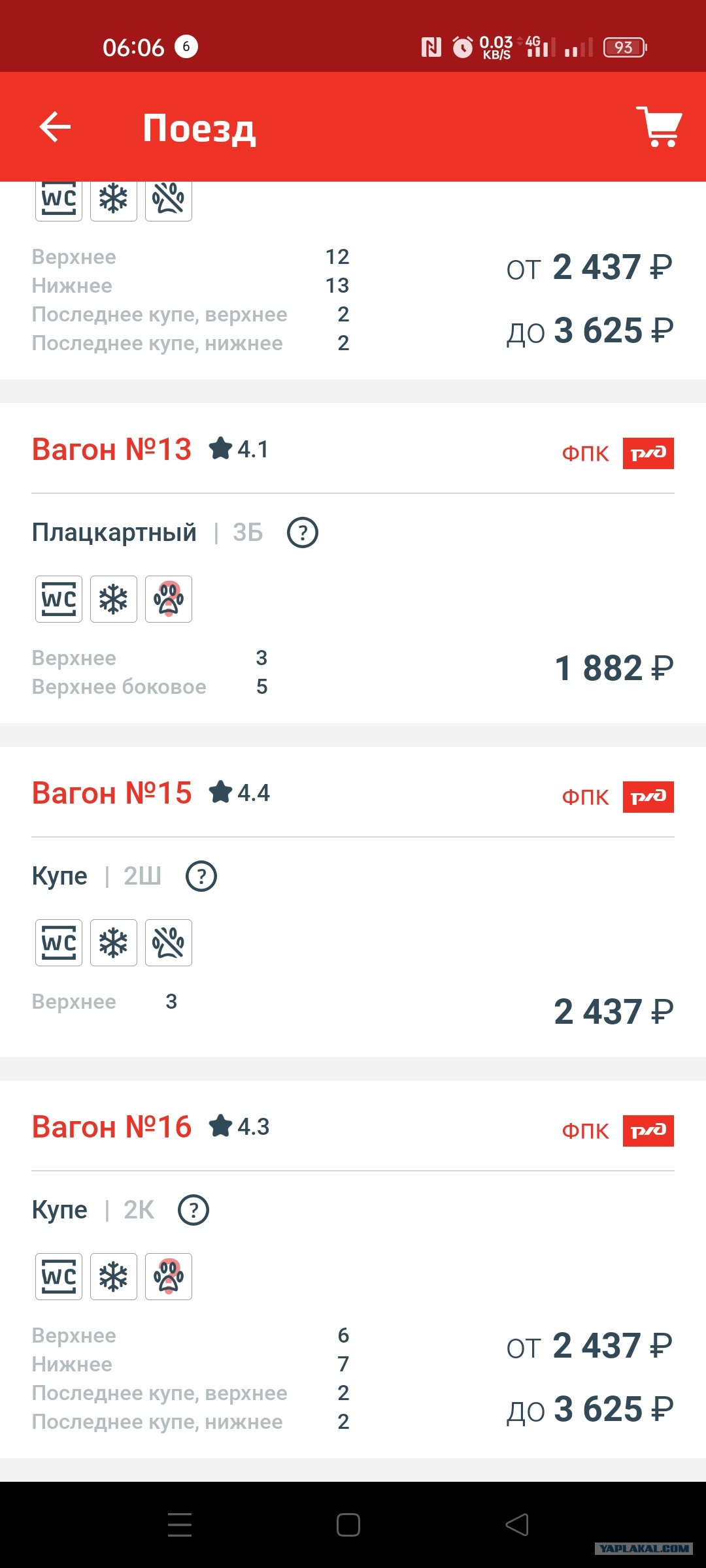Open Android recent apps menu button

click(x=180, y=1525)
